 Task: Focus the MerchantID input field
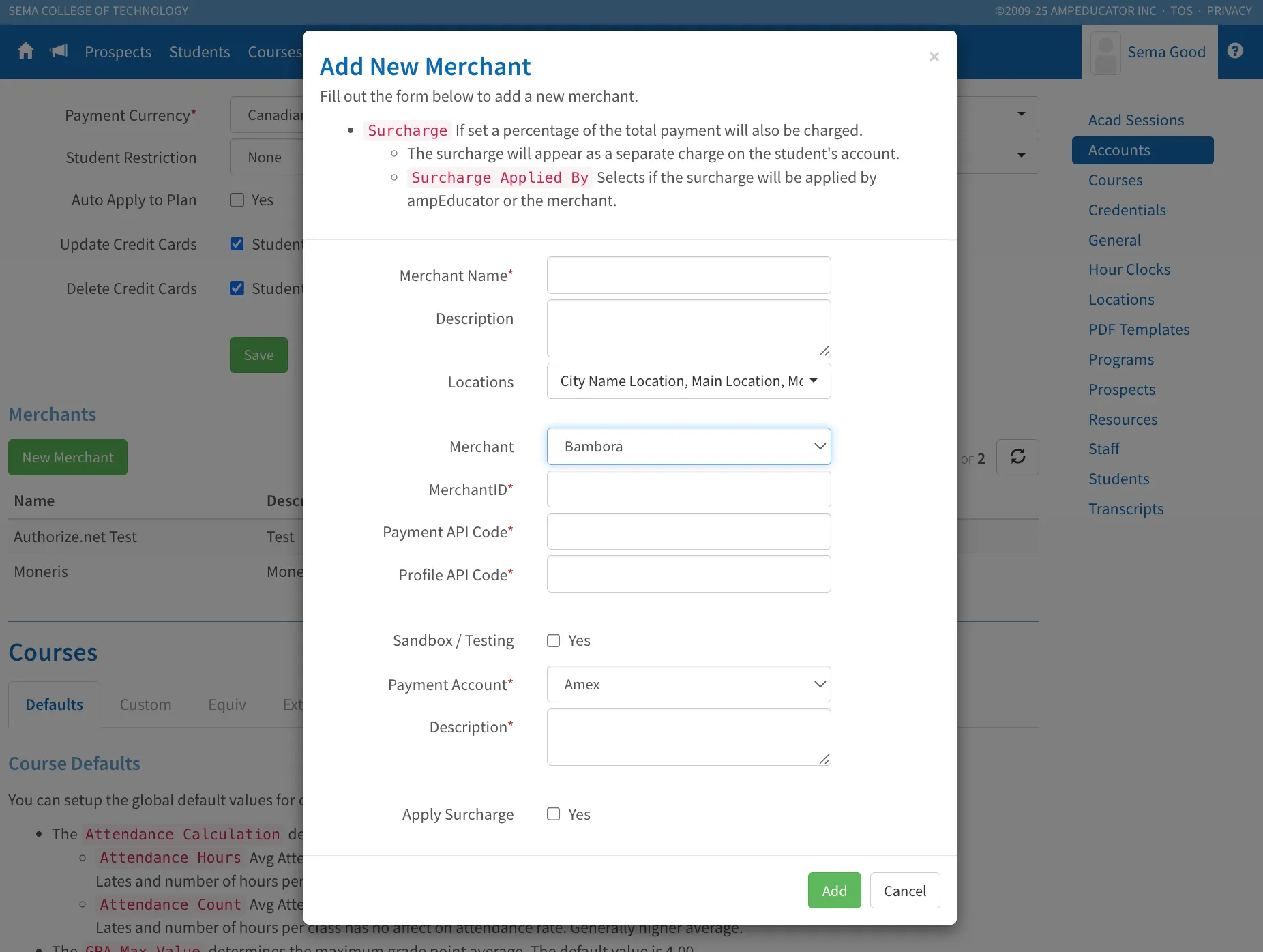[x=689, y=489]
